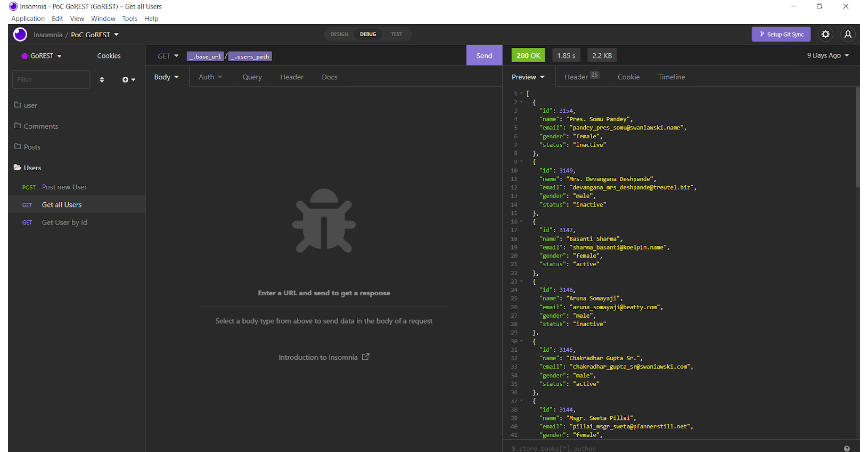The height and width of the screenshot is (452, 868).
Task: Click the response filter help icon
Action: [846, 448]
